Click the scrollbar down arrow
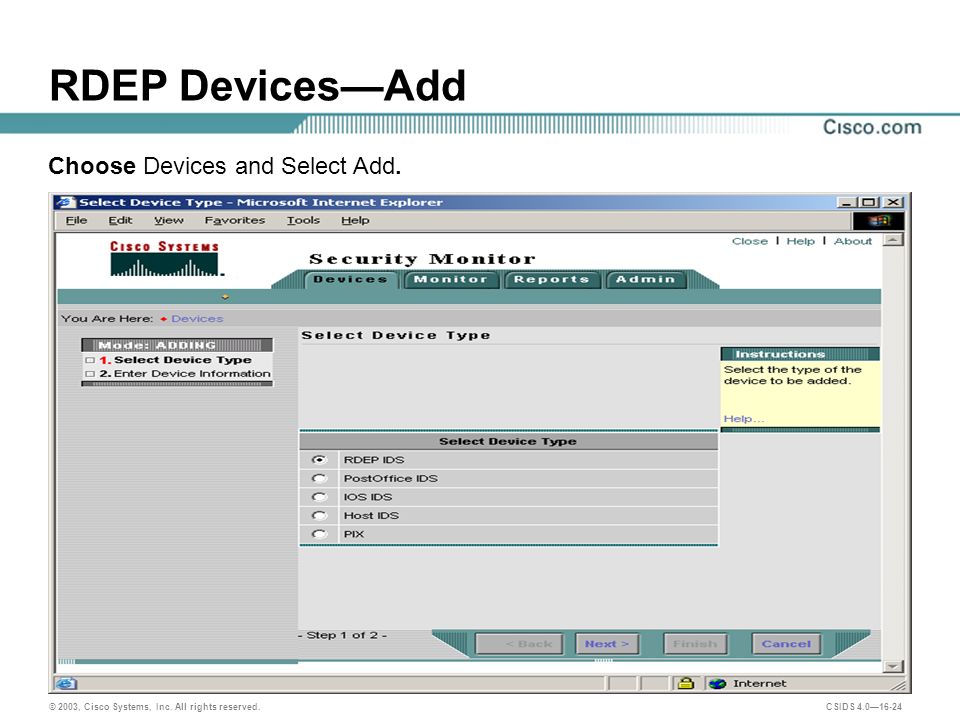Image resolution: width=960 pixels, height=720 pixels. click(893, 666)
